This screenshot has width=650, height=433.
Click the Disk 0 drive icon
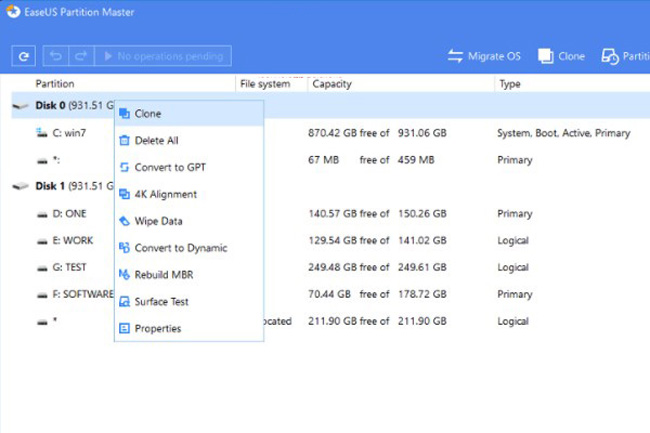coord(20,106)
